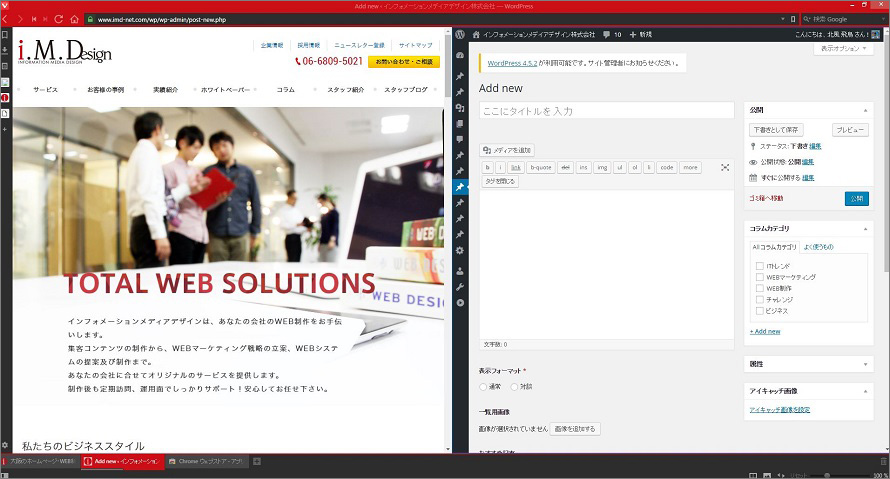Check the WEB制作 category
The image size is (890, 479).
click(x=759, y=288)
